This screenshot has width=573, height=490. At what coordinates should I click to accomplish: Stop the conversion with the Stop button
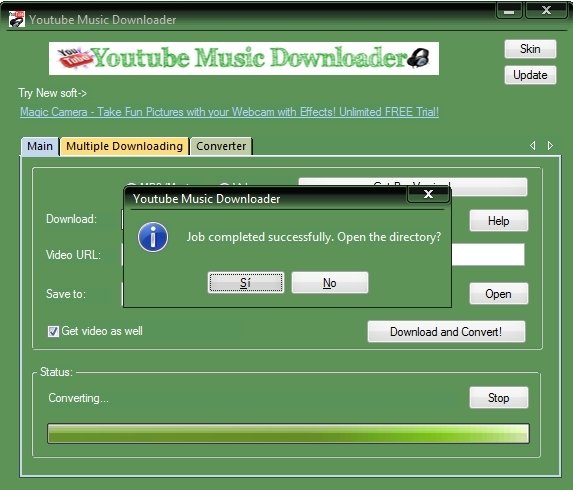click(x=498, y=398)
